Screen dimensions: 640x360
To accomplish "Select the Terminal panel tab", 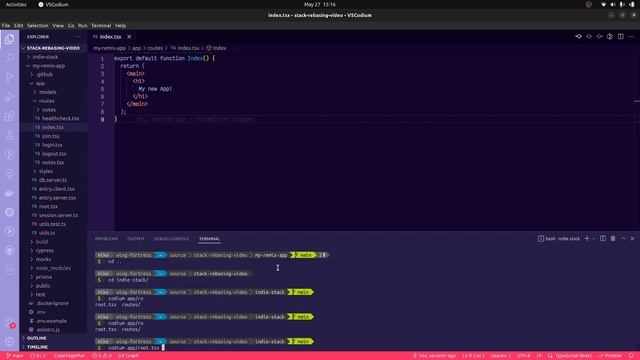I will [209, 239].
